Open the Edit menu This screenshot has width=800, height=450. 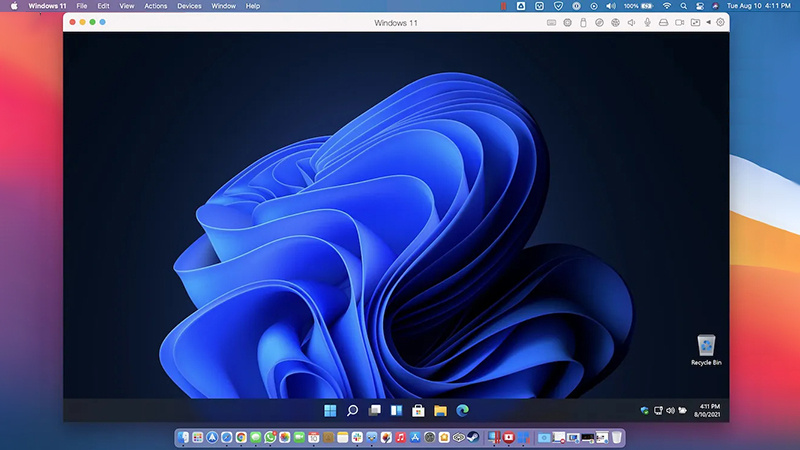point(103,6)
